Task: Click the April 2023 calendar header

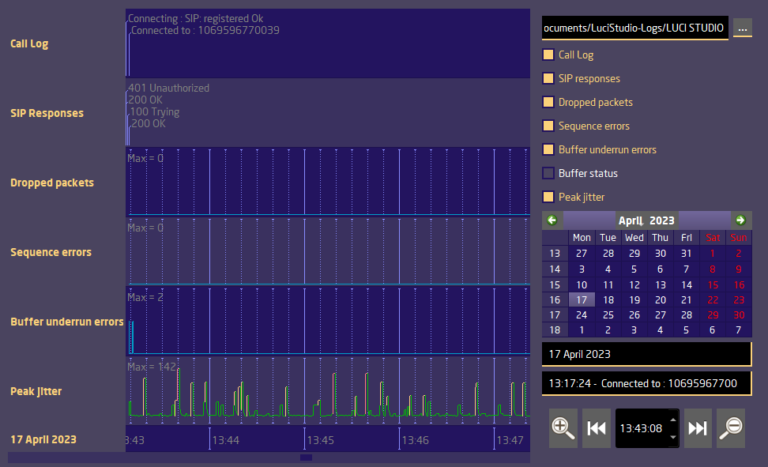Action: pyautogui.click(x=646, y=220)
